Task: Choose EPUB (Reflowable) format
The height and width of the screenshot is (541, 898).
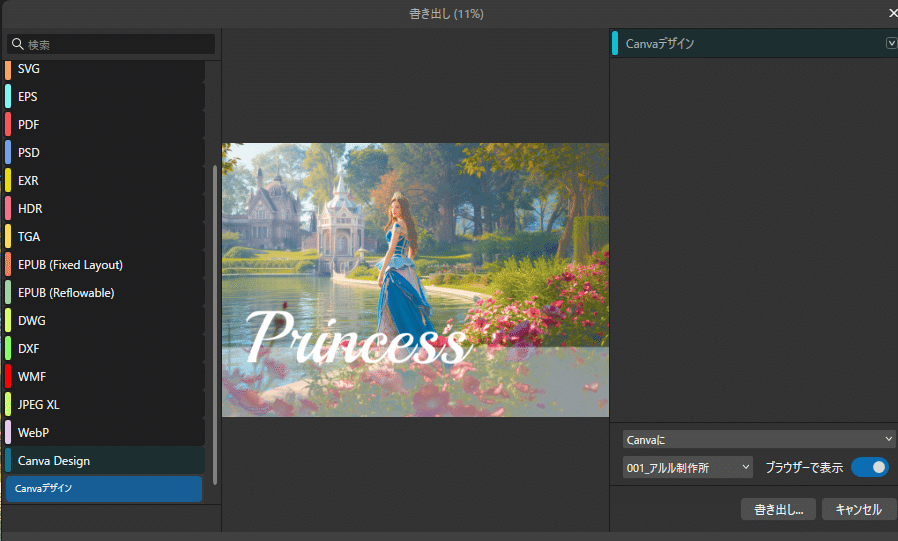Action: [105, 293]
